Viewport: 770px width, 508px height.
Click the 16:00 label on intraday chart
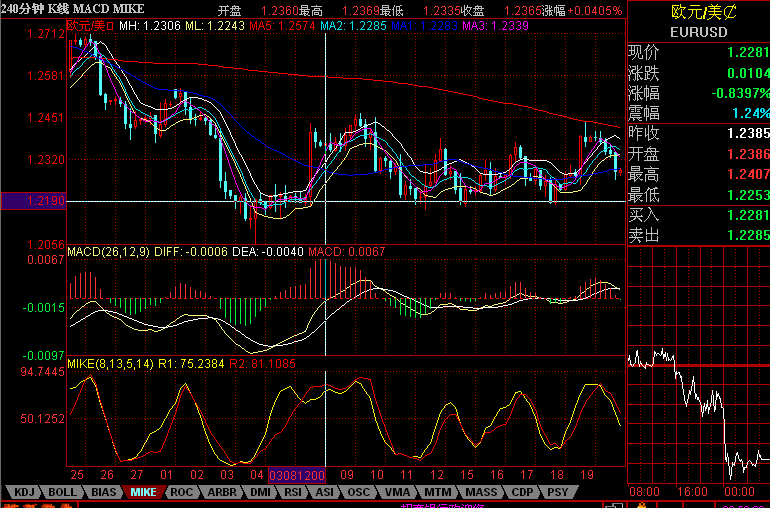point(692,492)
